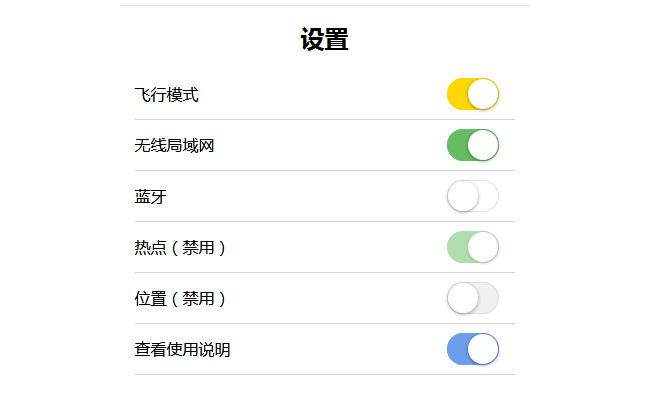Turn off the 飞行模式 yellow toggle
Screen dimensions: 650x400
pyautogui.click(x=472, y=94)
